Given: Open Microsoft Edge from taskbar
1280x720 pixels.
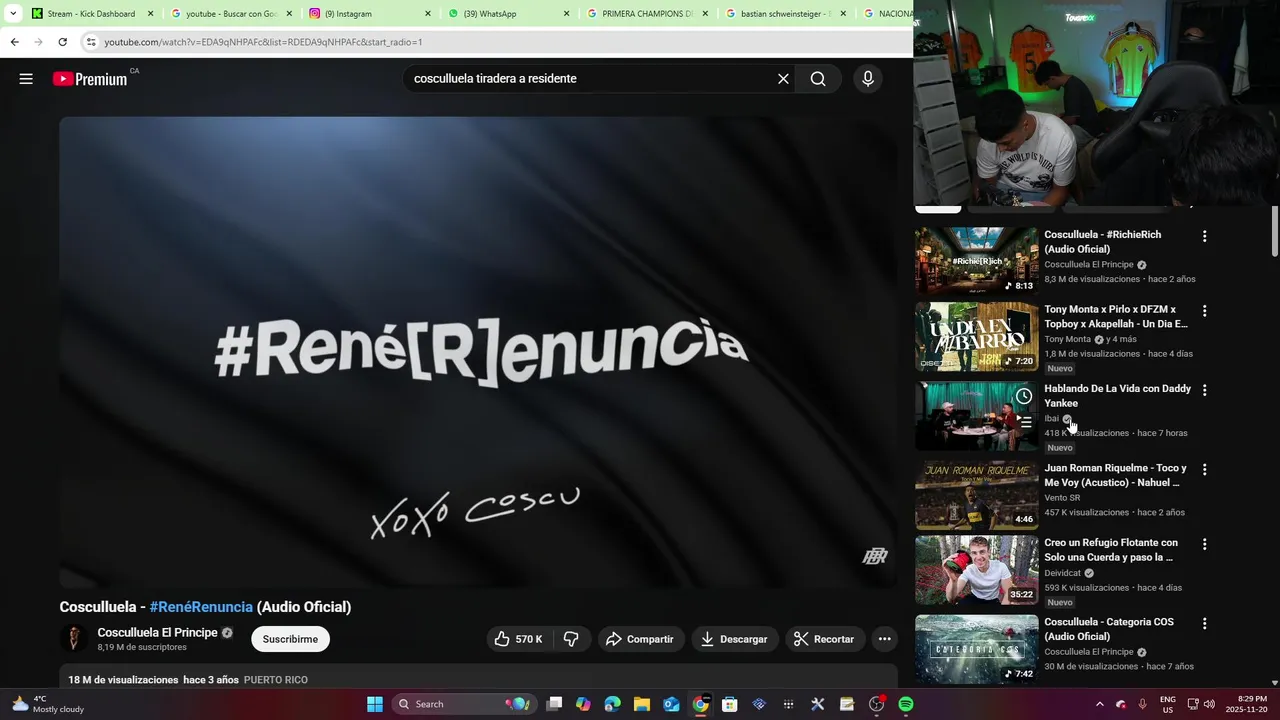Looking at the screenshot, I should pos(612,704).
